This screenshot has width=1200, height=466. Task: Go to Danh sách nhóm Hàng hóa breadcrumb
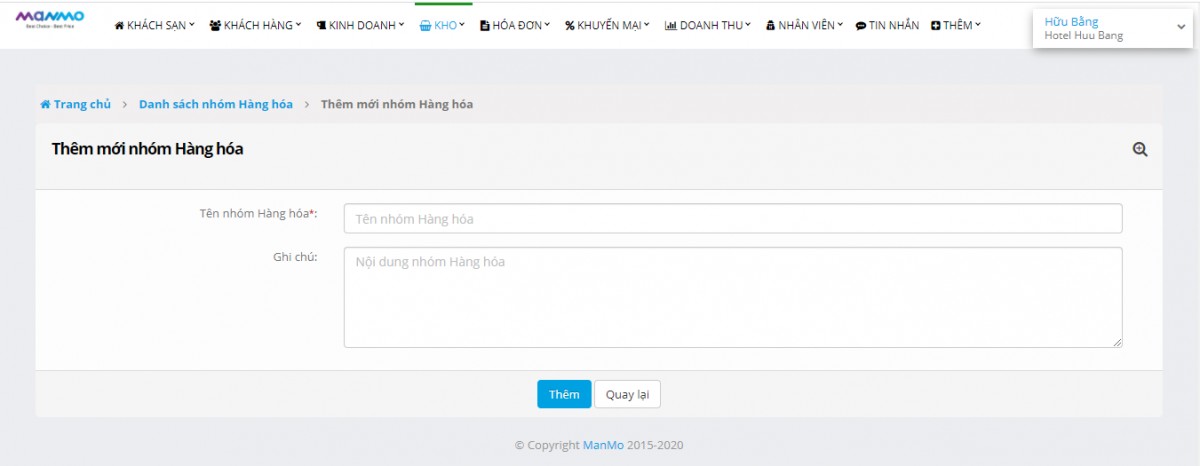pos(216,105)
